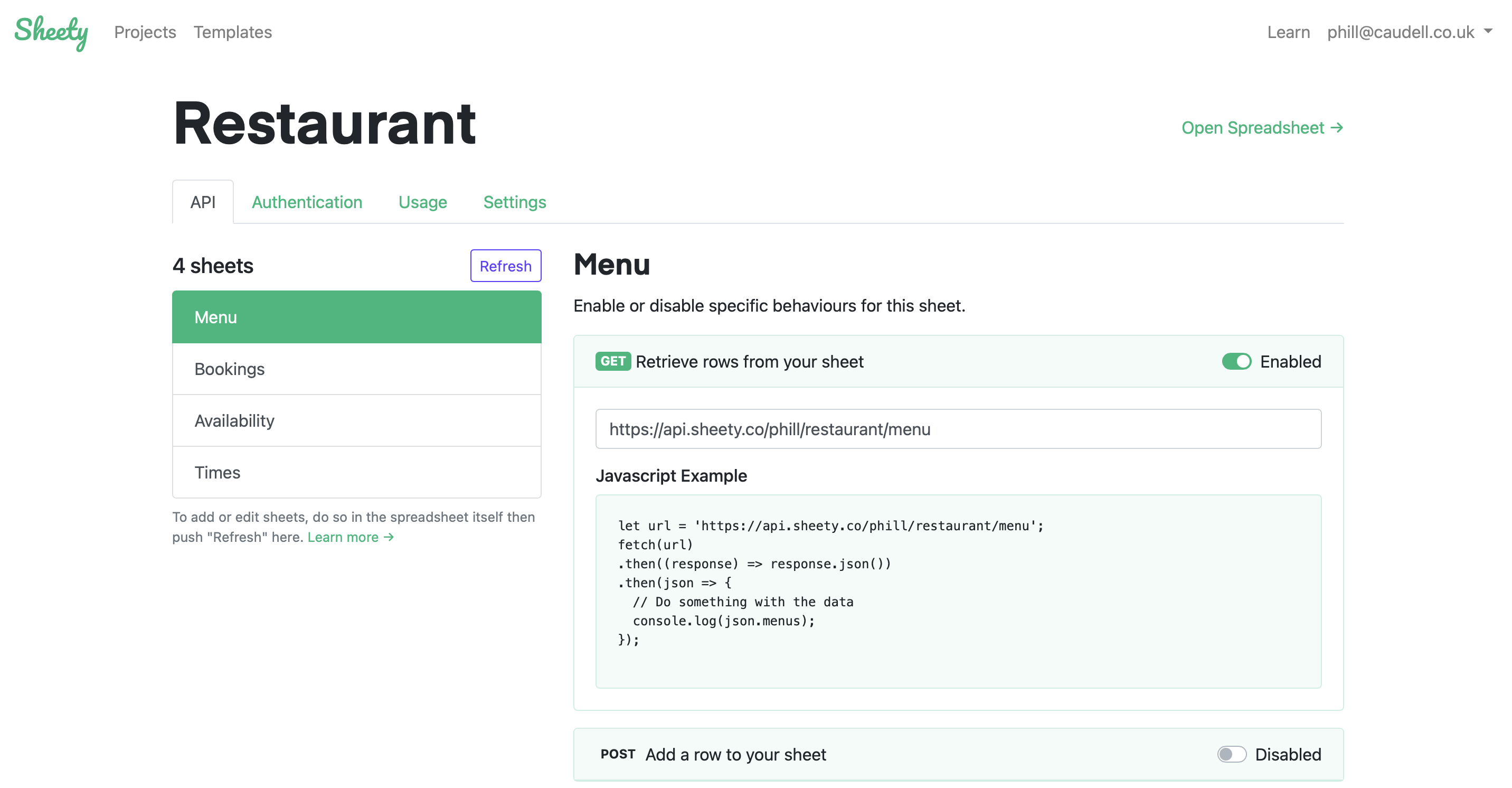Open the Learn link in header
Viewport: 1512px width, 788px height.
tap(1288, 32)
